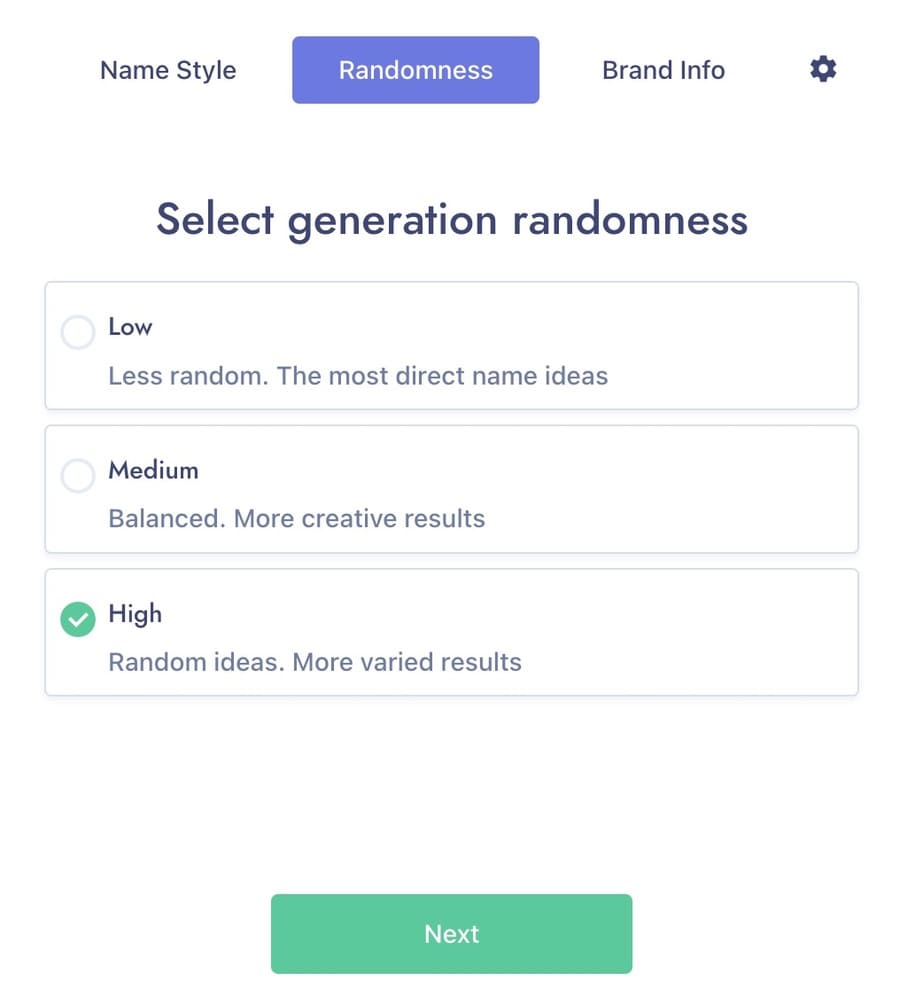Switch to the Name Style tab
The height and width of the screenshot is (996, 900).
point(168,70)
